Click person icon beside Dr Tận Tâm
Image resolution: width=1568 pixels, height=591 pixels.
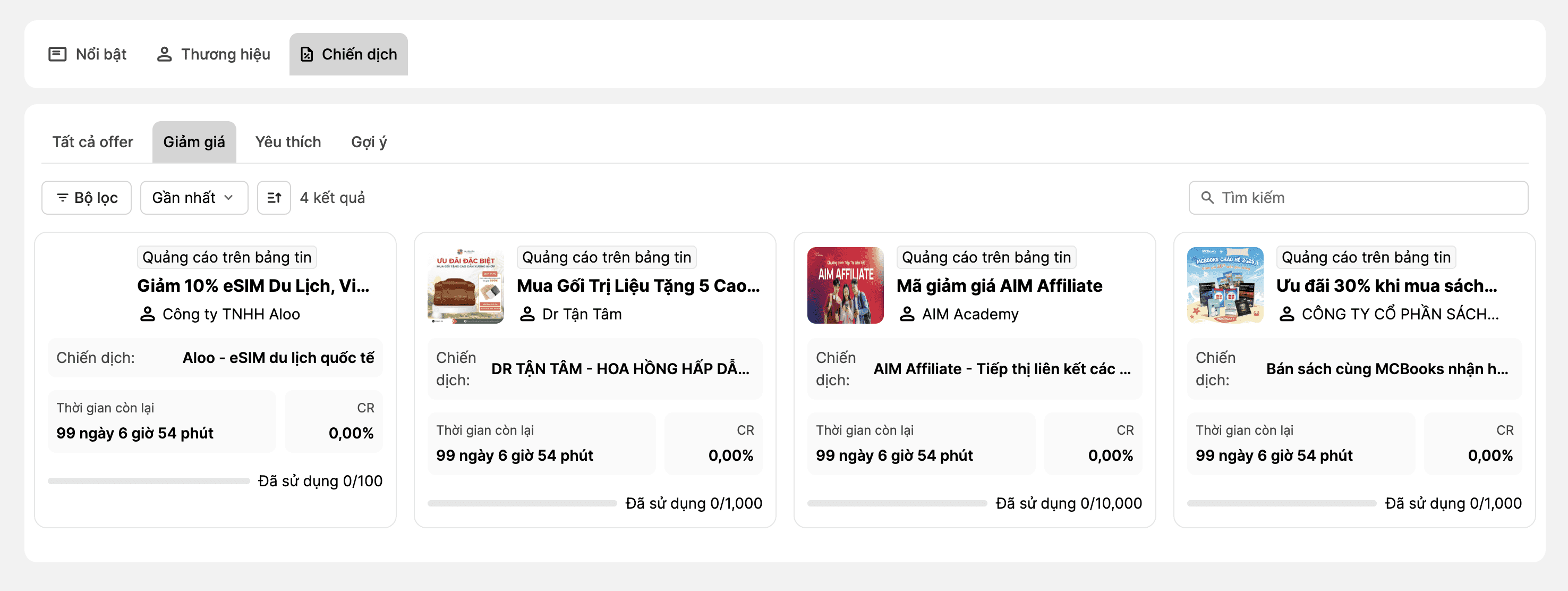[527, 314]
